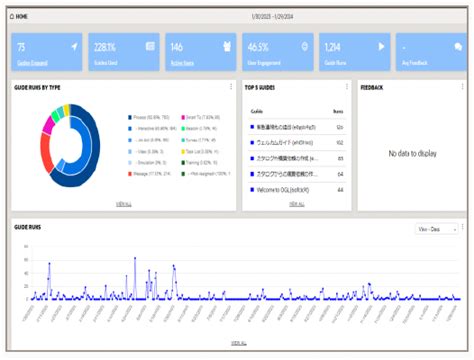Click the 46.5% value on User Engagement card
Screen dimensions: 474x360
tap(258, 47)
